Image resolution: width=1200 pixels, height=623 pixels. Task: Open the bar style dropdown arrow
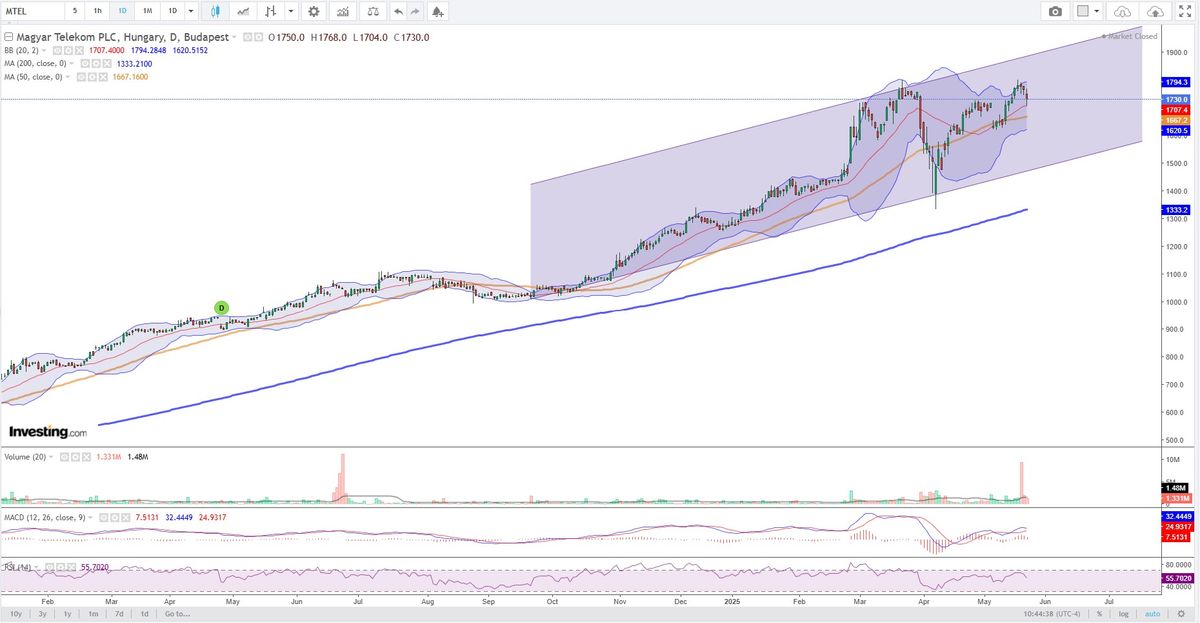coord(291,11)
